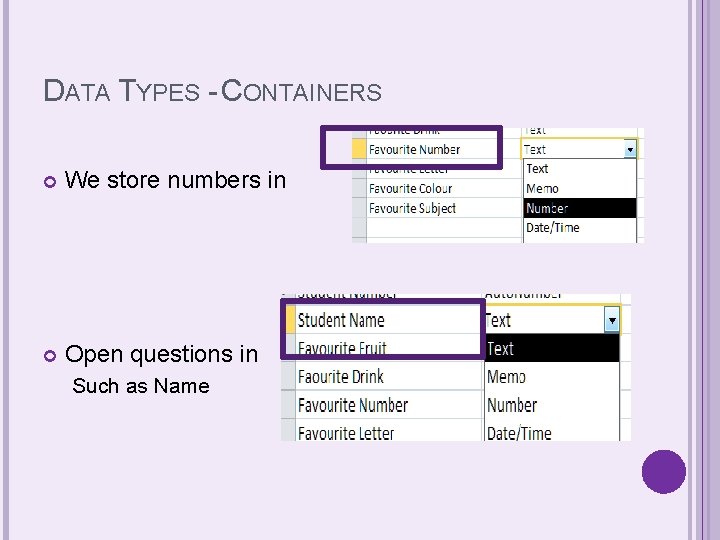720x540 pixels.
Task: Click the Favourite Number field name cell
Action: click(x=443, y=149)
